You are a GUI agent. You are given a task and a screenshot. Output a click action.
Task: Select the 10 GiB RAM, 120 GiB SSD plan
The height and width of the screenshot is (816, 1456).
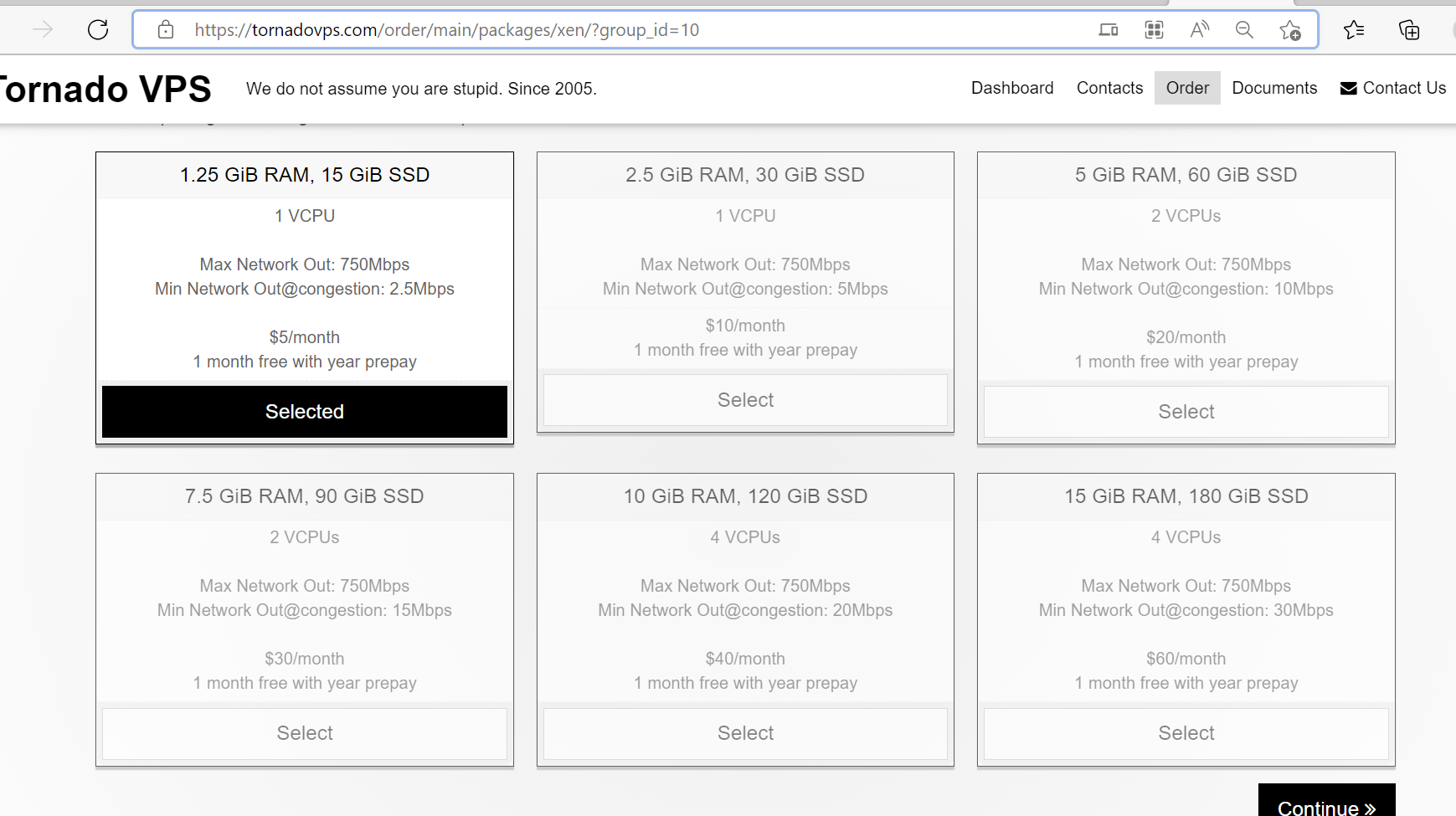(745, 733)
